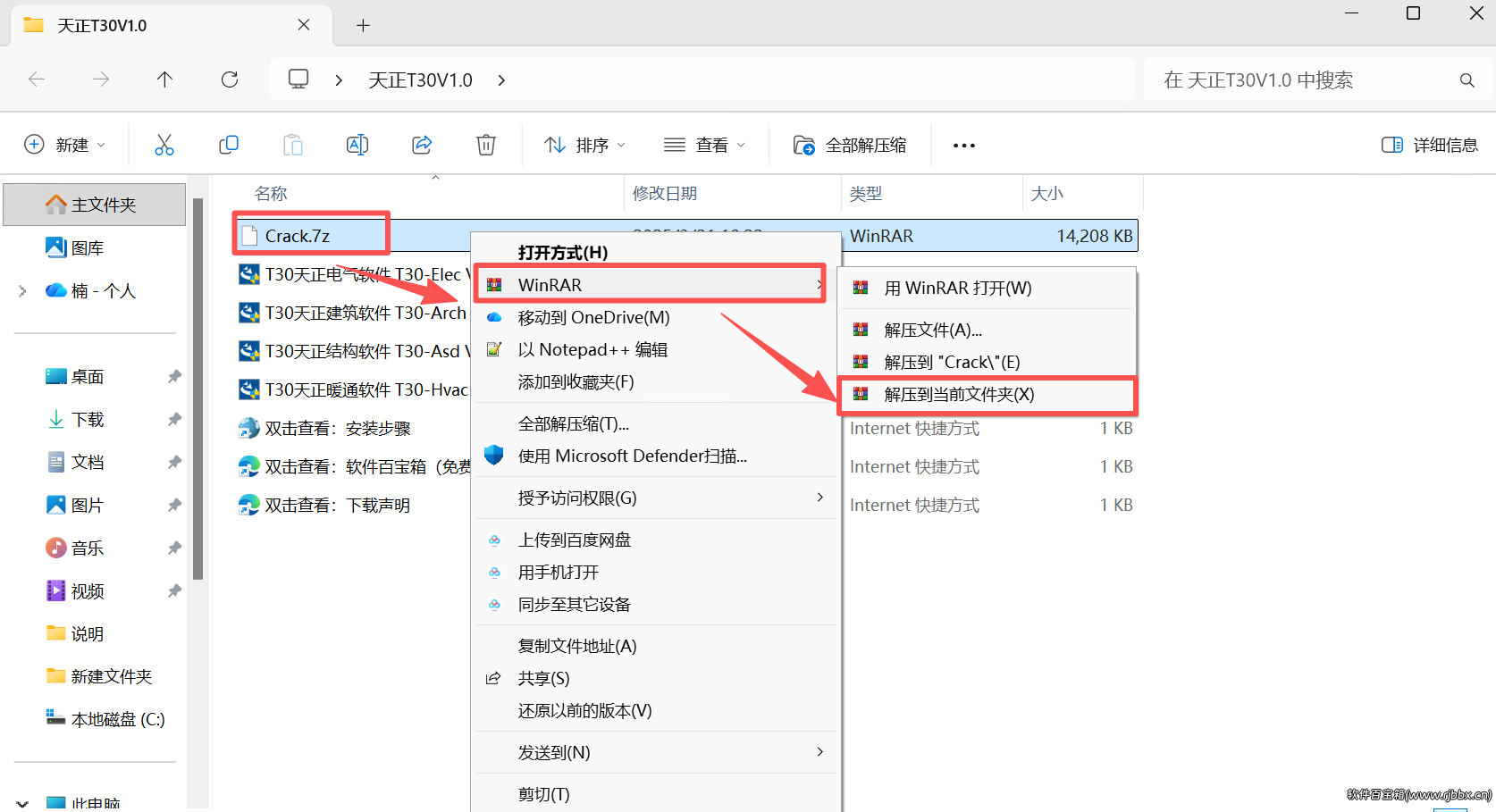Go up one folder level

pos(165,80)
